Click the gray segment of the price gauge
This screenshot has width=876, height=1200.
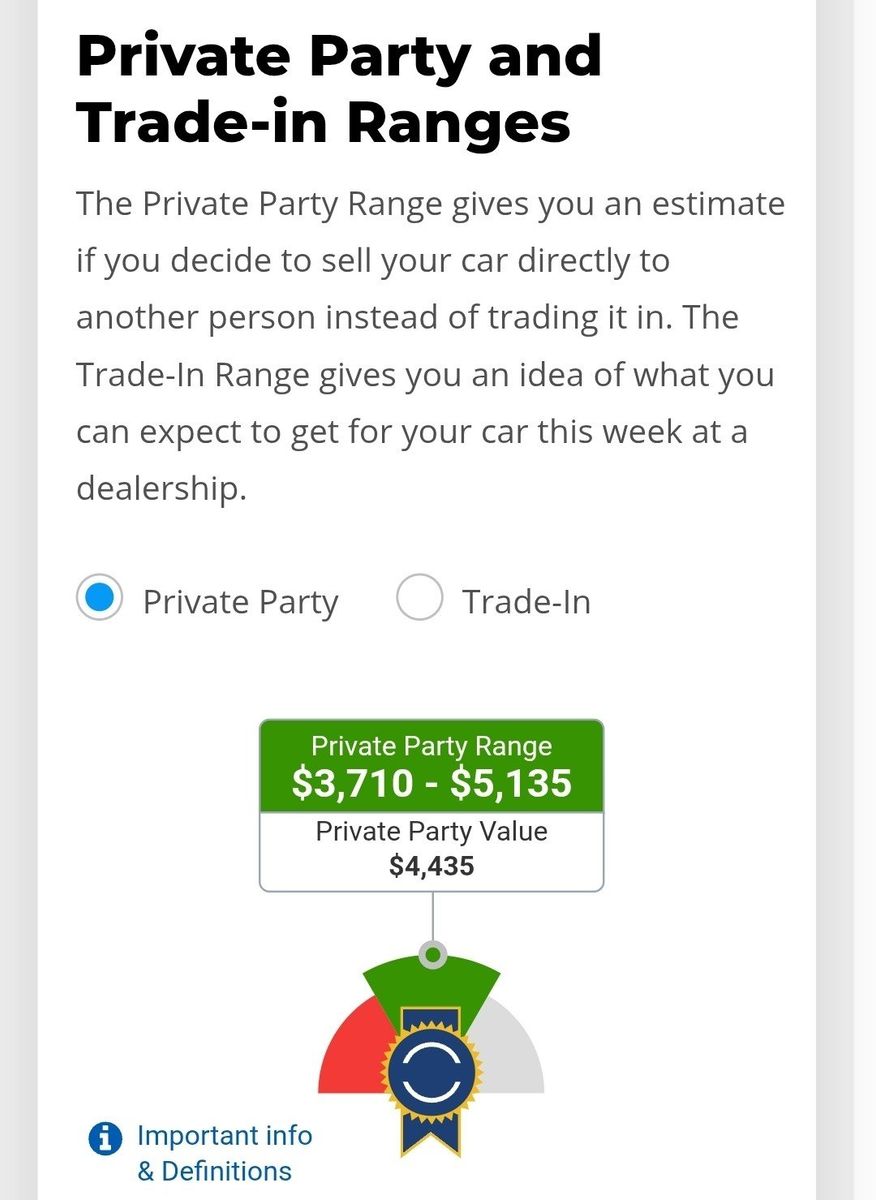coord(510,1050)
